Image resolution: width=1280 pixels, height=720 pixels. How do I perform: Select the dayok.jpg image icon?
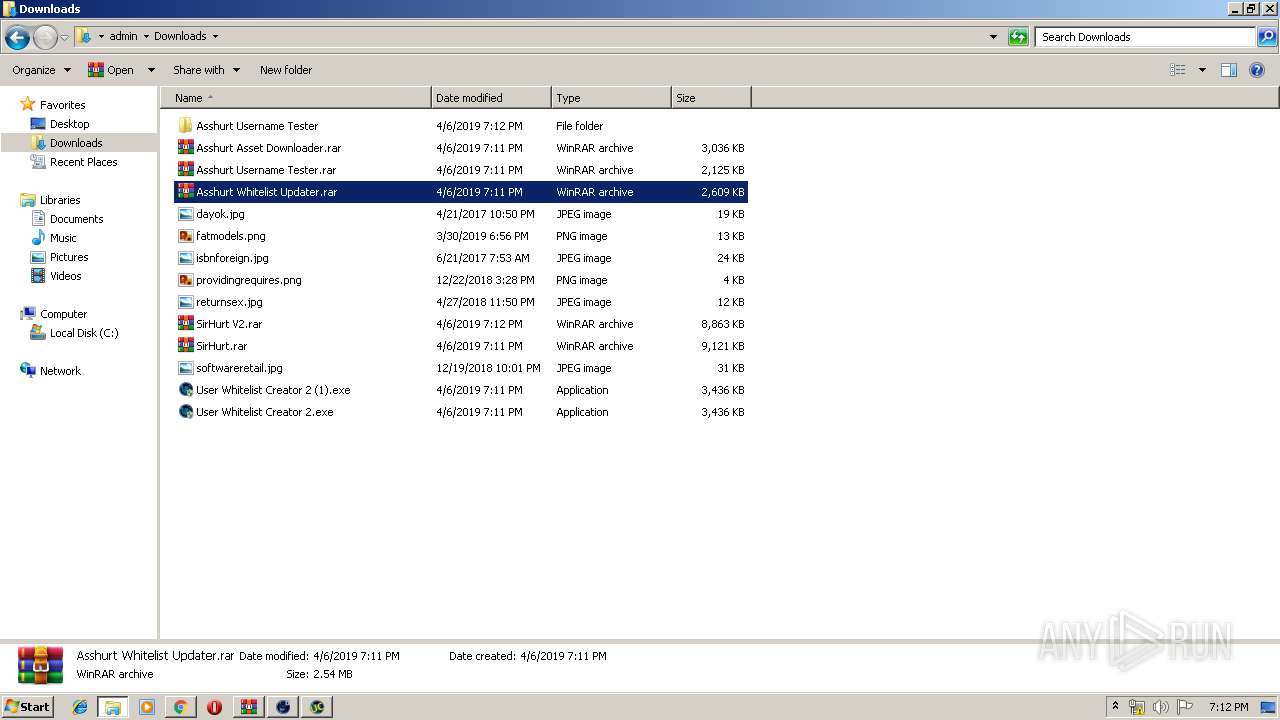(x=185, y=214)
